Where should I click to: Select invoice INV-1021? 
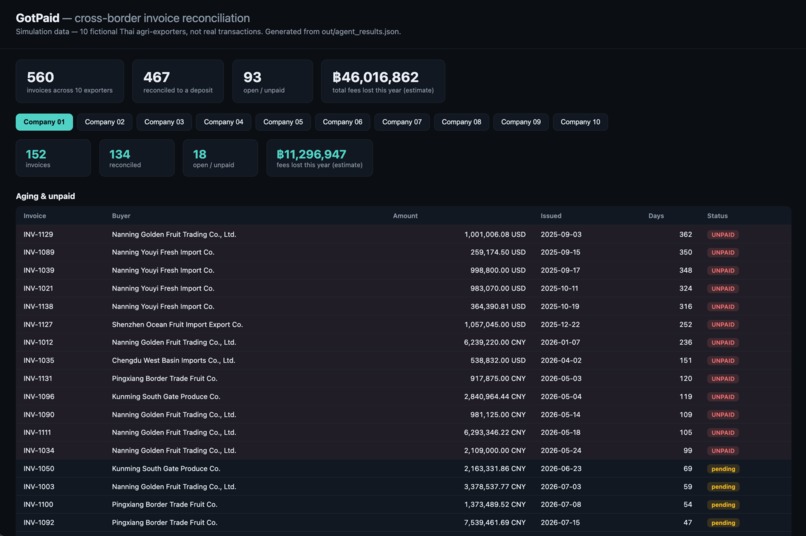403,288
